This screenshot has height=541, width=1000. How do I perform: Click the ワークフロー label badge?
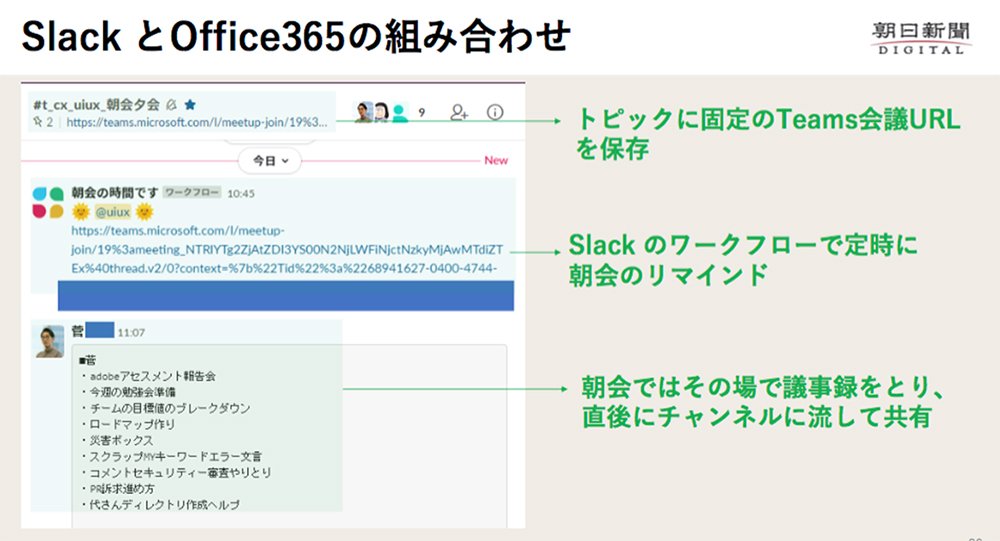coord(192,192)
